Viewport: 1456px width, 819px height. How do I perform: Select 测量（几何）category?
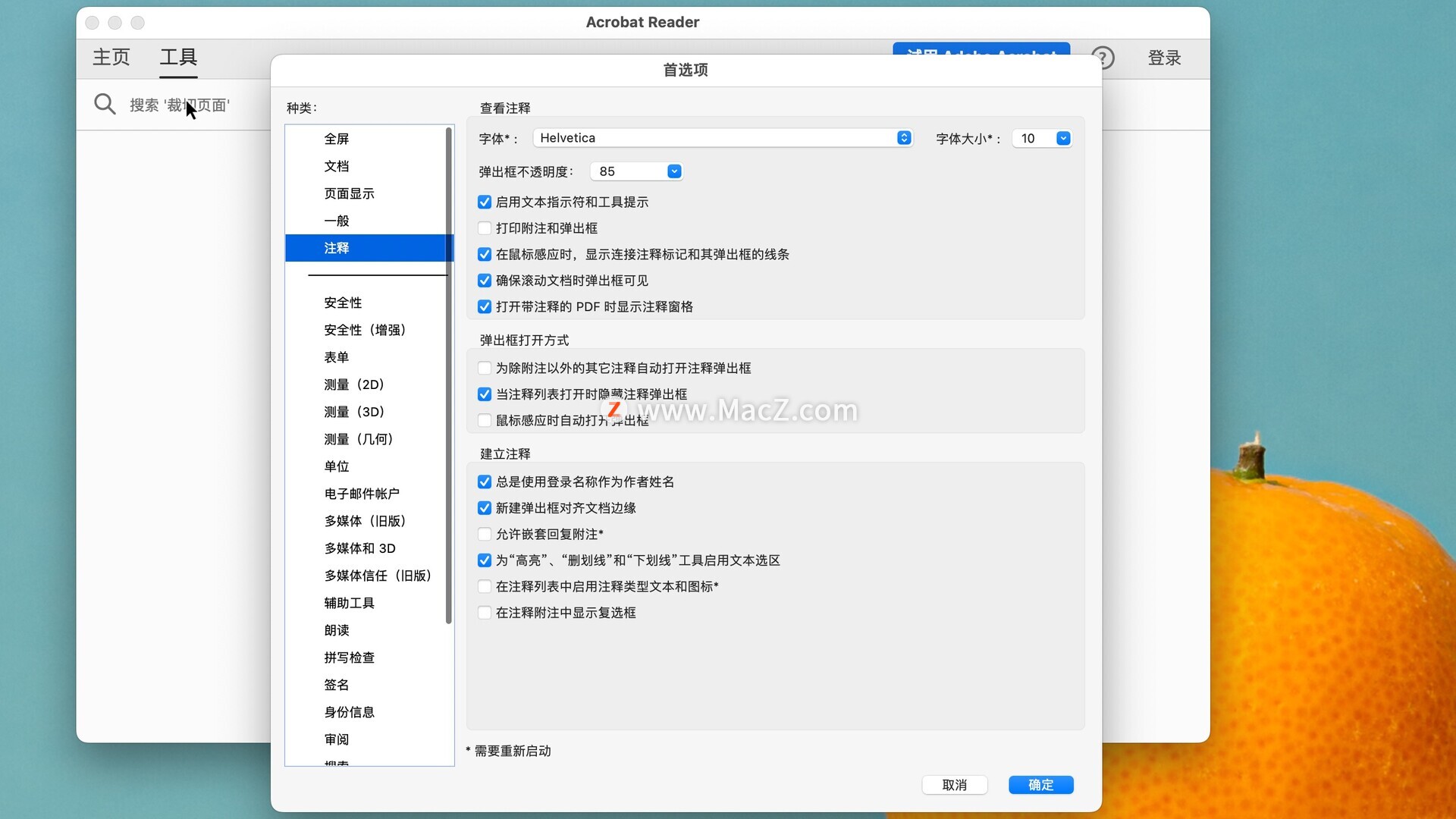point(366,439)
